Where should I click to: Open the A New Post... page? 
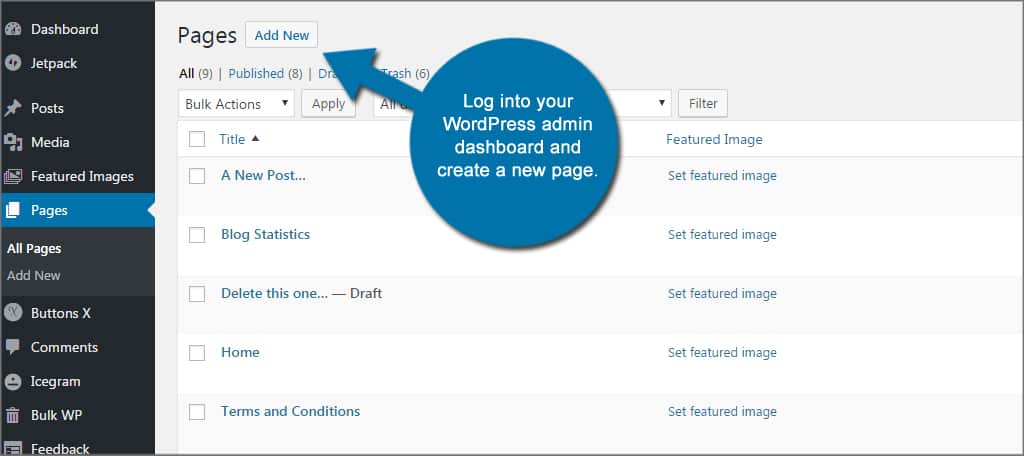263,175
